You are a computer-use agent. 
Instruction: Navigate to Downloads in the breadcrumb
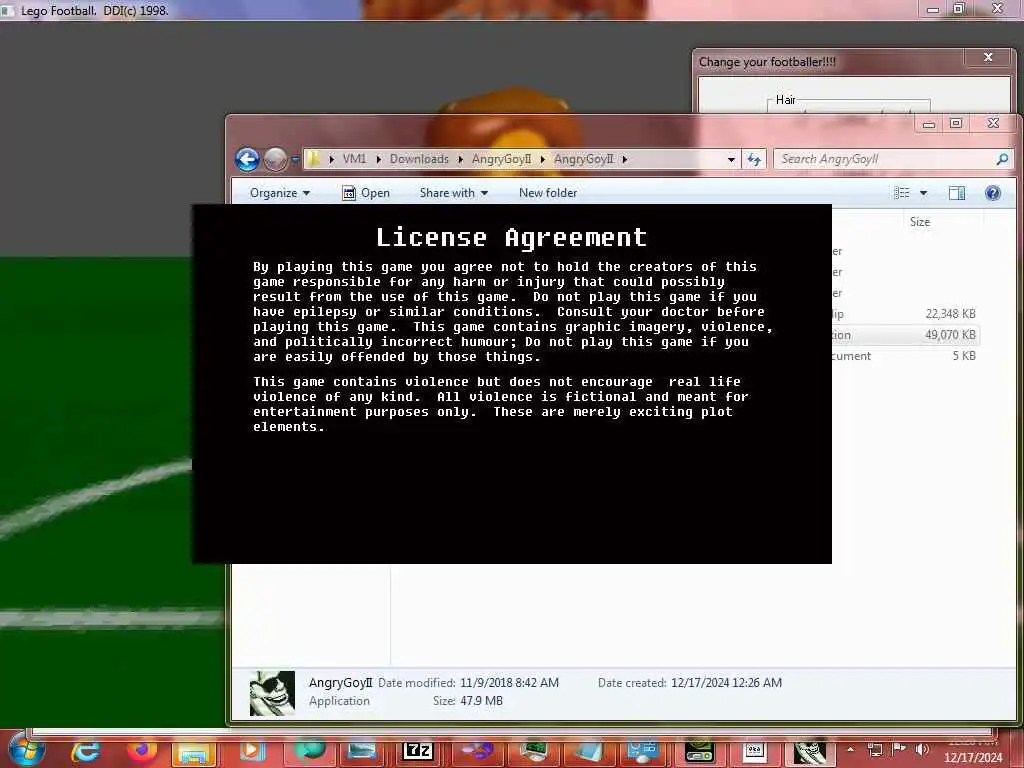(419, 159)
